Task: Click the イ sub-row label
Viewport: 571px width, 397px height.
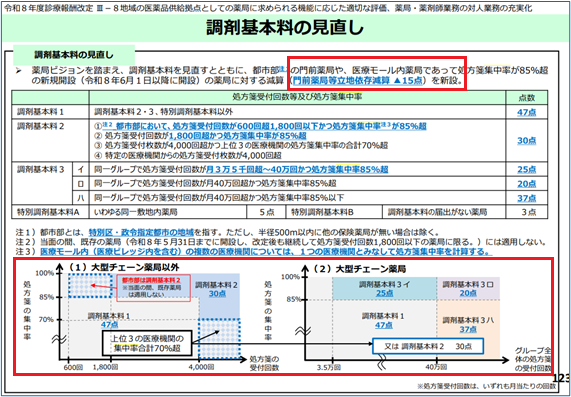Action: point(80,169)
